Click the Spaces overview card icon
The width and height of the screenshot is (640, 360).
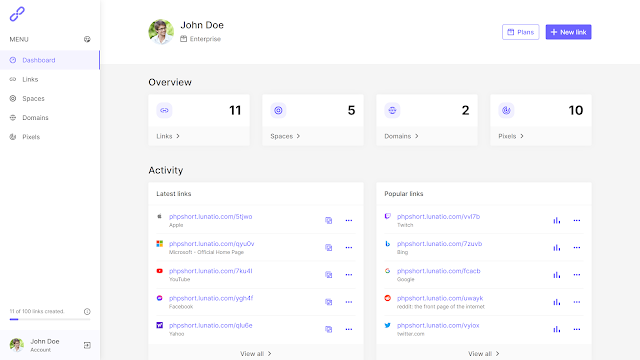(x=278, y=110)
